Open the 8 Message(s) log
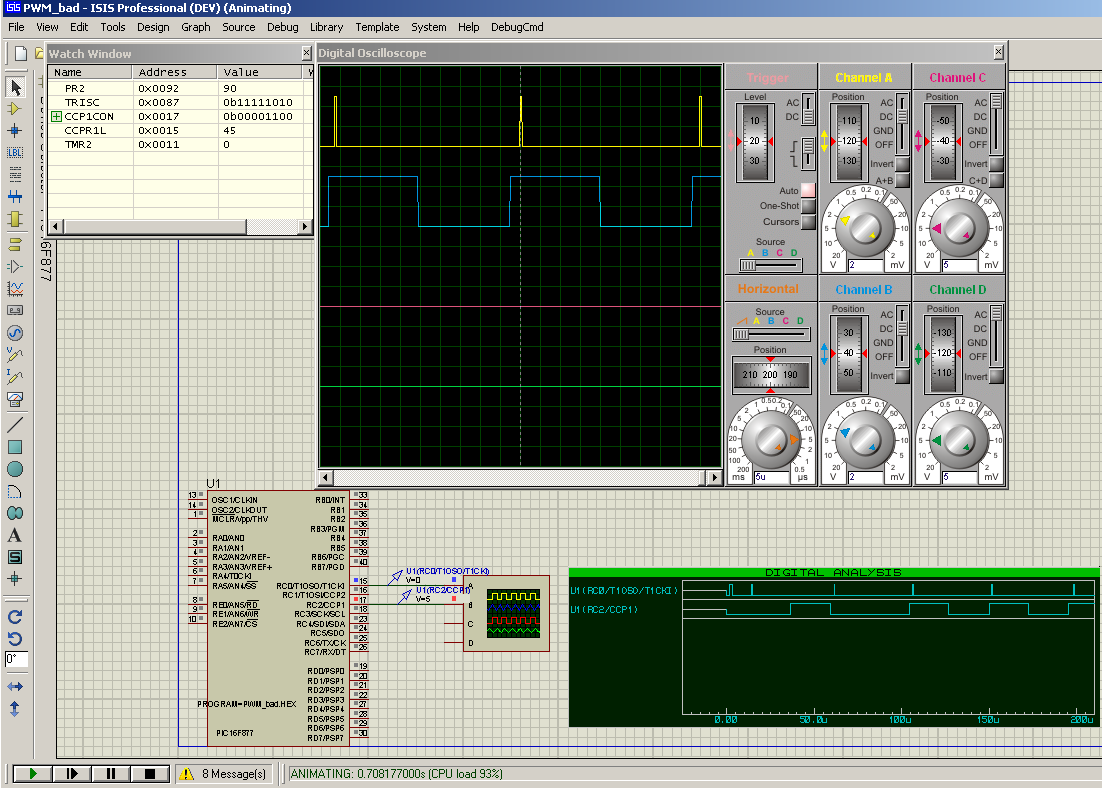 [x=224, y=773]
